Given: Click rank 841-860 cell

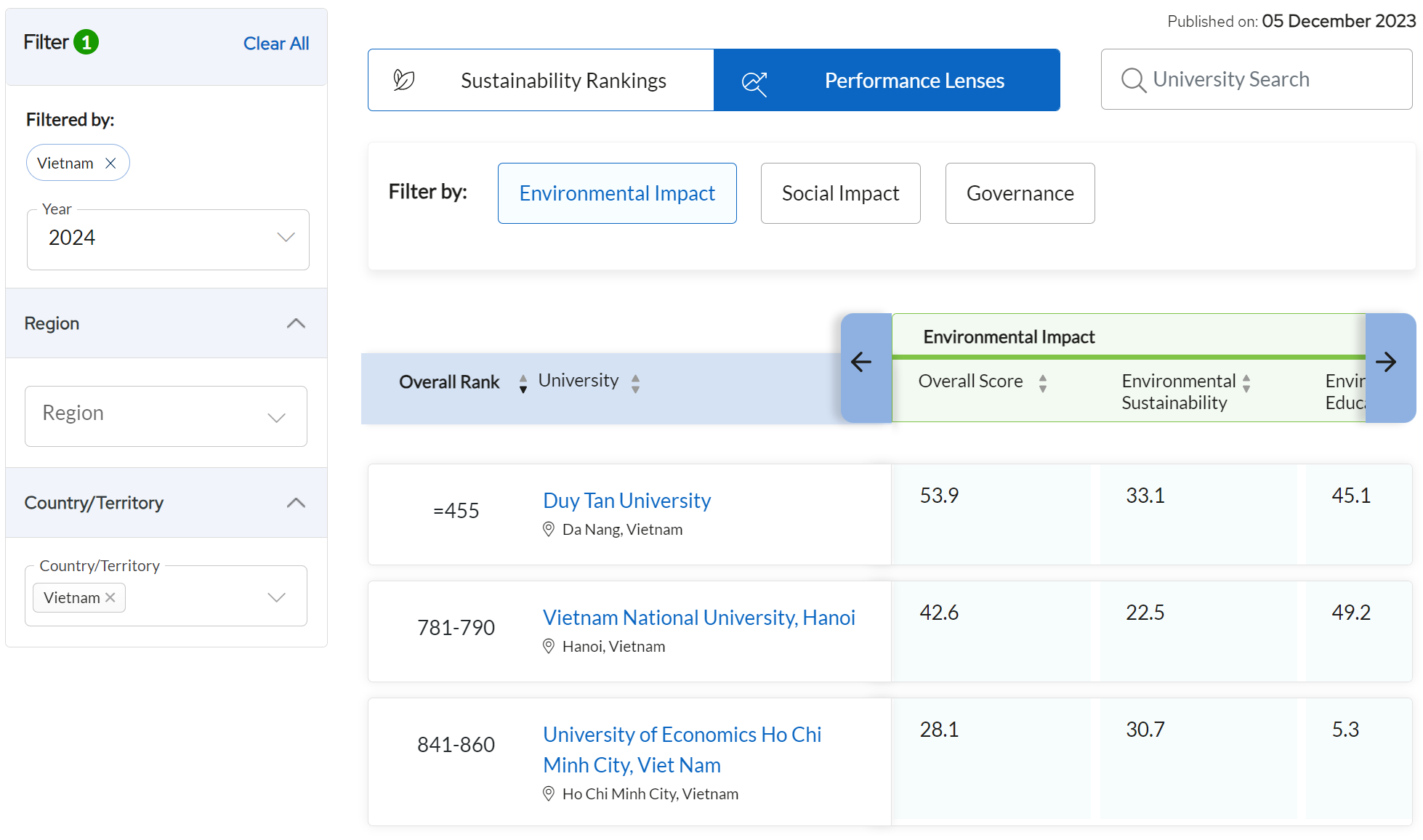Looking at the screenshot, I should [x=456, y=745].
